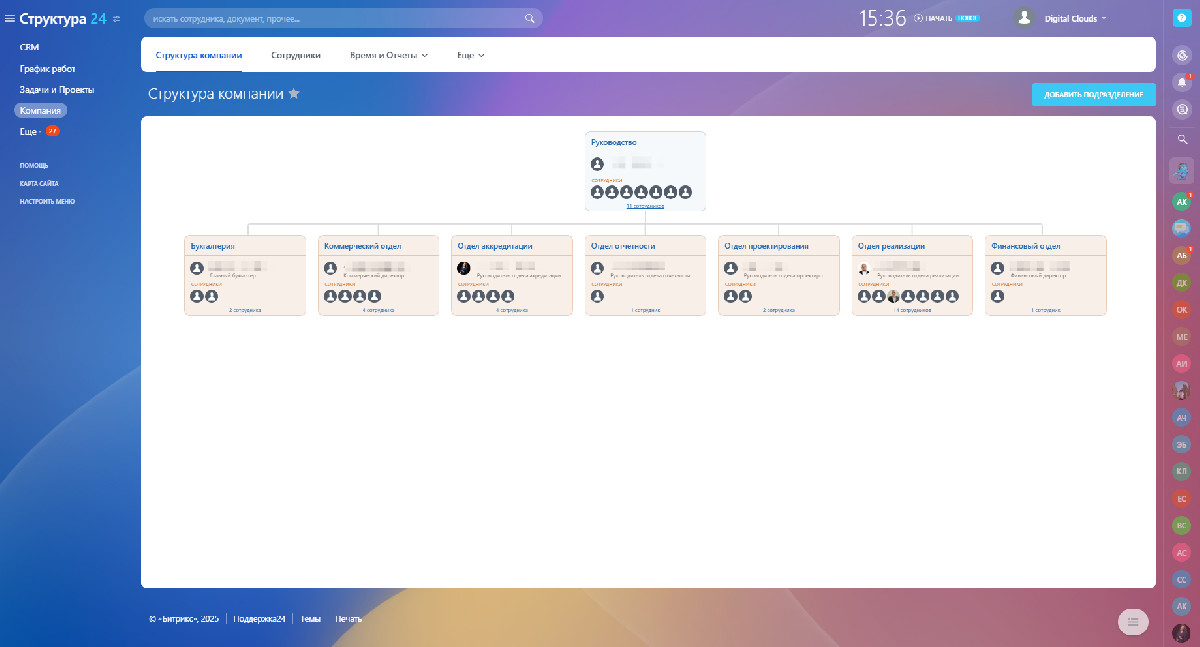1200x647 pixels.
Task: Click the help question mark icon
Action: pos(1182,18)
